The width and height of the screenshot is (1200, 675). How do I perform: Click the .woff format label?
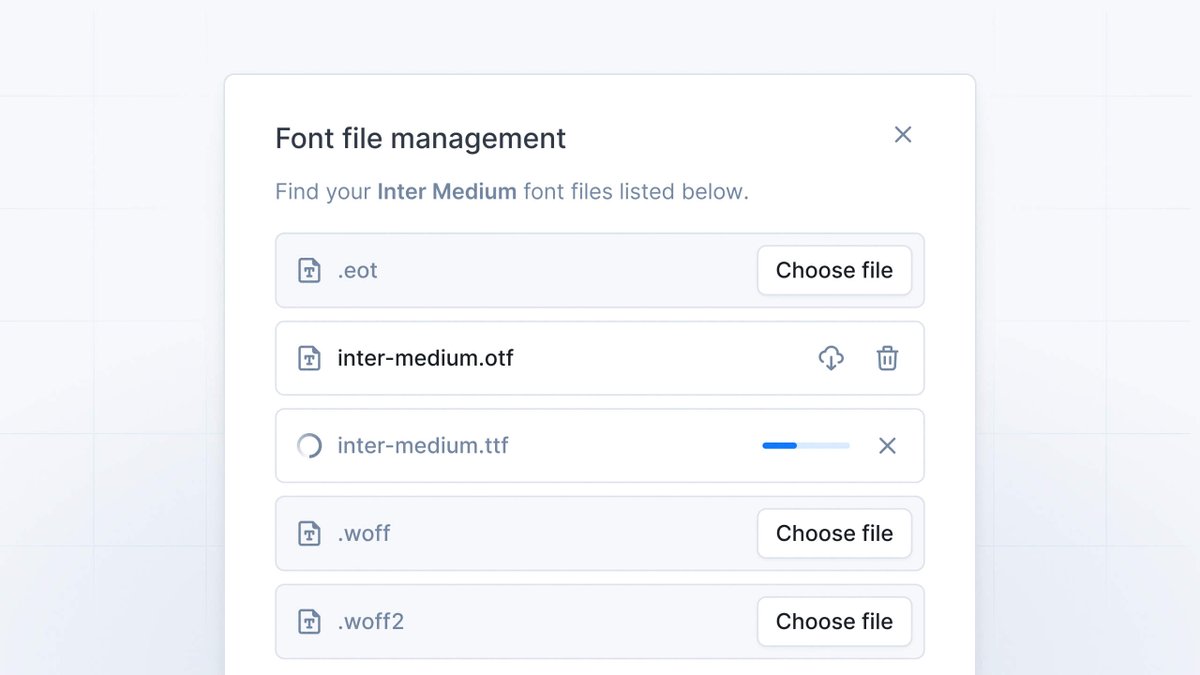[364, 533]
